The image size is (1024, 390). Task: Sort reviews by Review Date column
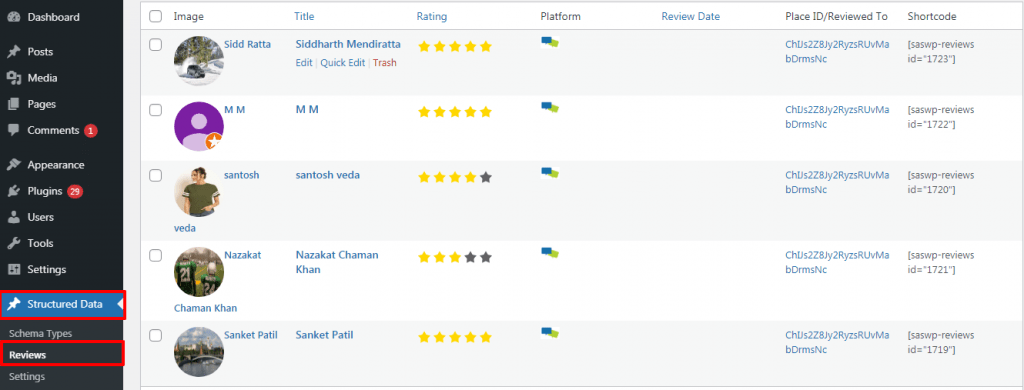690,16
